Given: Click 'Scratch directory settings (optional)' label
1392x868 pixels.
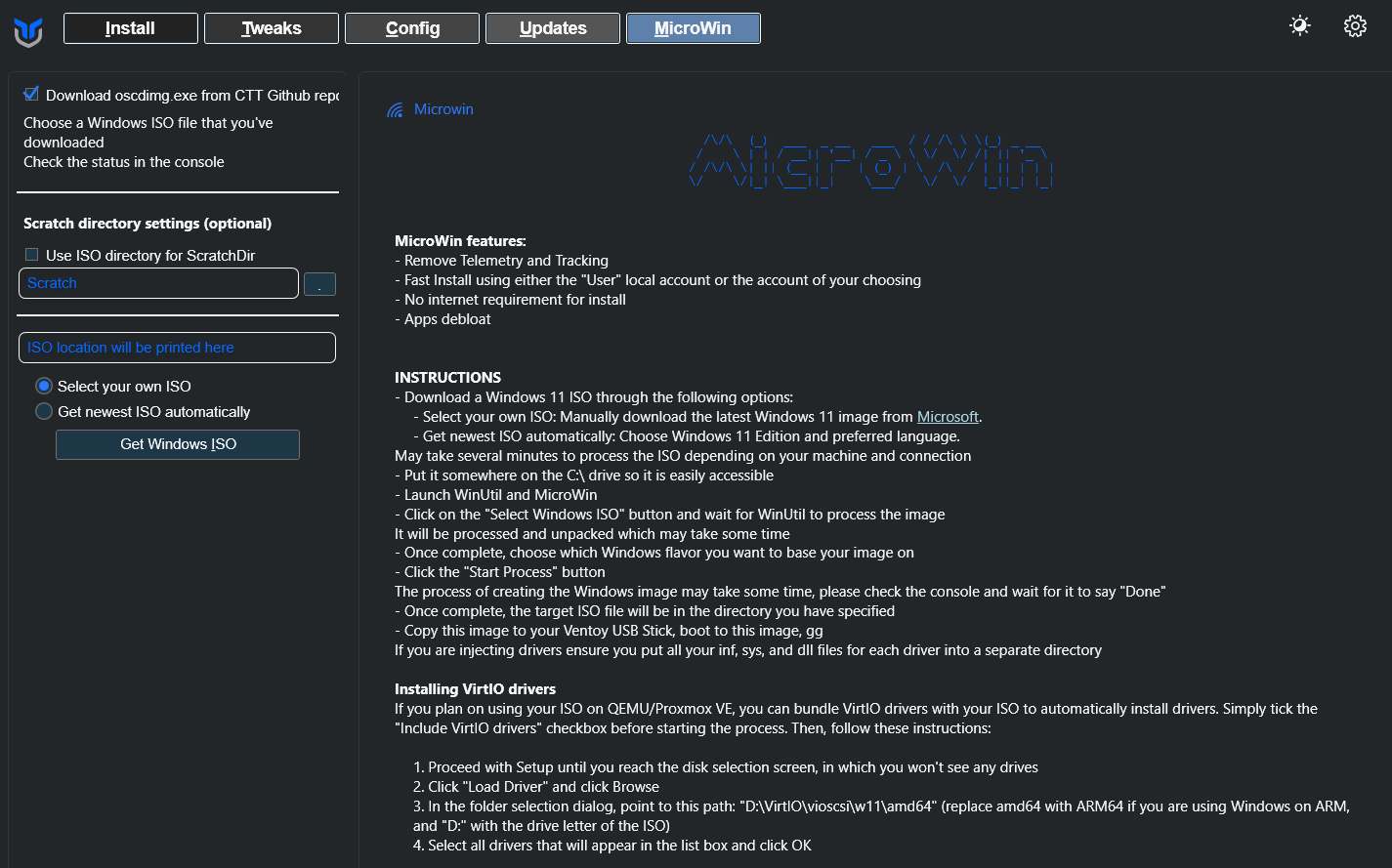Looking at the screenshot, I should click(x=148, y=224).
